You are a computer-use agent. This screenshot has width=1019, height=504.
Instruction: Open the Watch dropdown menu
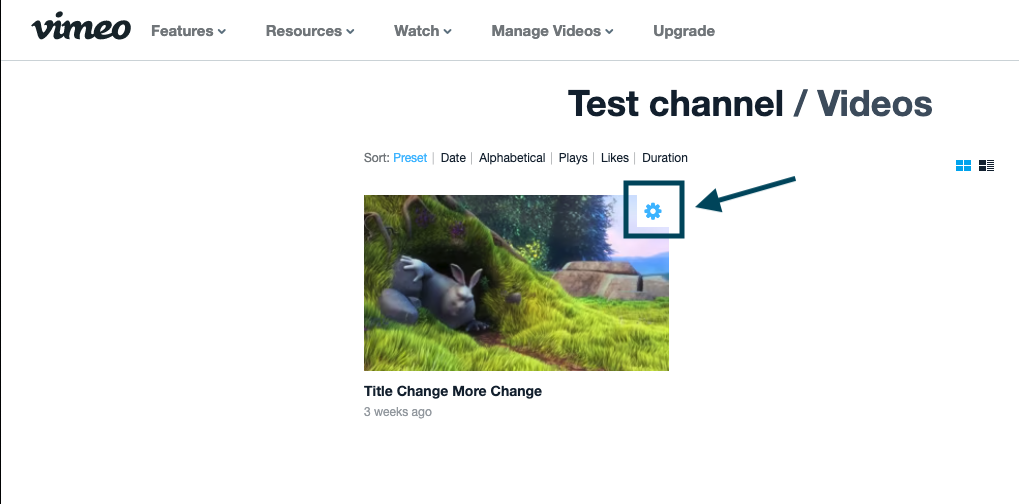[x=422, y=31]
